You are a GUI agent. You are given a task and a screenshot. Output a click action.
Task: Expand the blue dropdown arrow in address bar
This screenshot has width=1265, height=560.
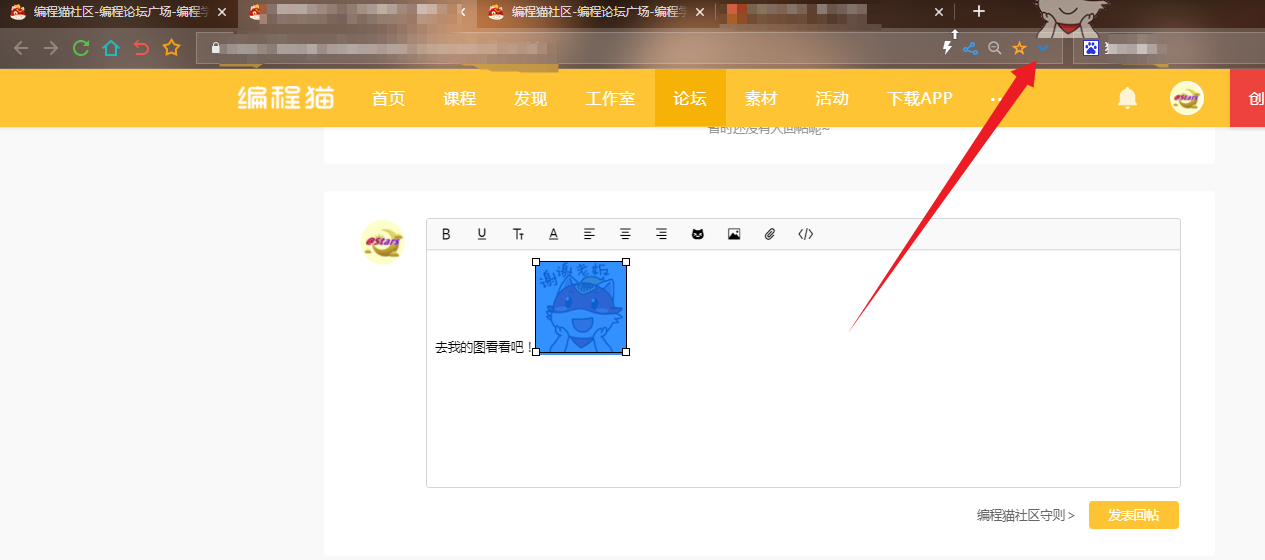click(1043, 48)
